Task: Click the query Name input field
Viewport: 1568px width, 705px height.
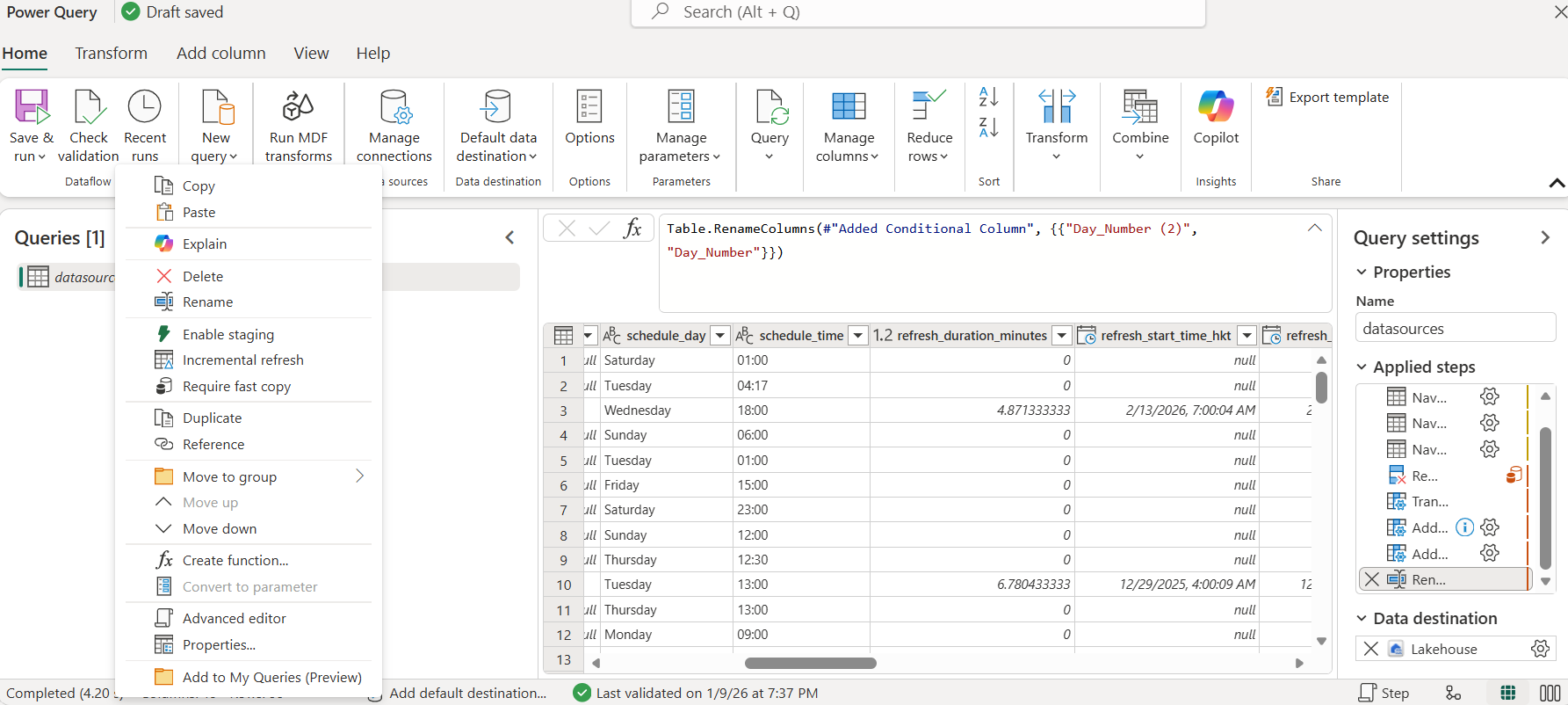Action: (1456, 328)
